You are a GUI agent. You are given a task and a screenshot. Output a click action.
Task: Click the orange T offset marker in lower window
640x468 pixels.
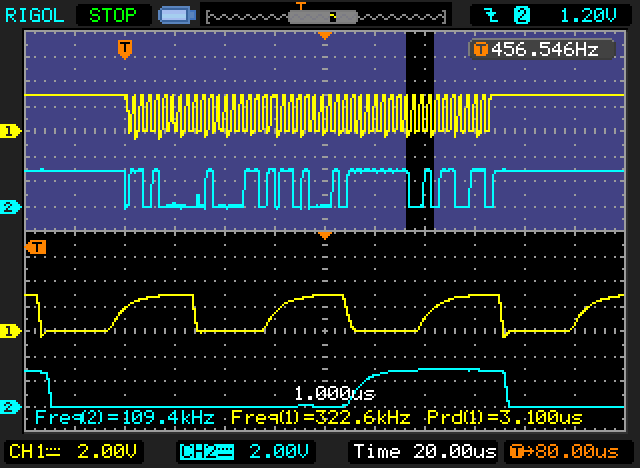[36, 246]
